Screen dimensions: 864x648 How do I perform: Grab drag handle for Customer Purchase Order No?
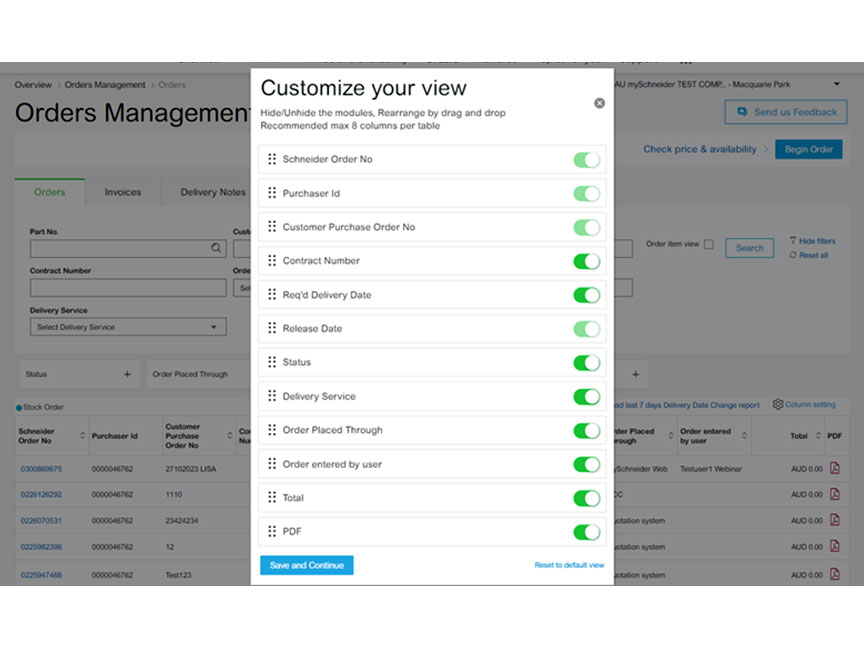(272, 226)
